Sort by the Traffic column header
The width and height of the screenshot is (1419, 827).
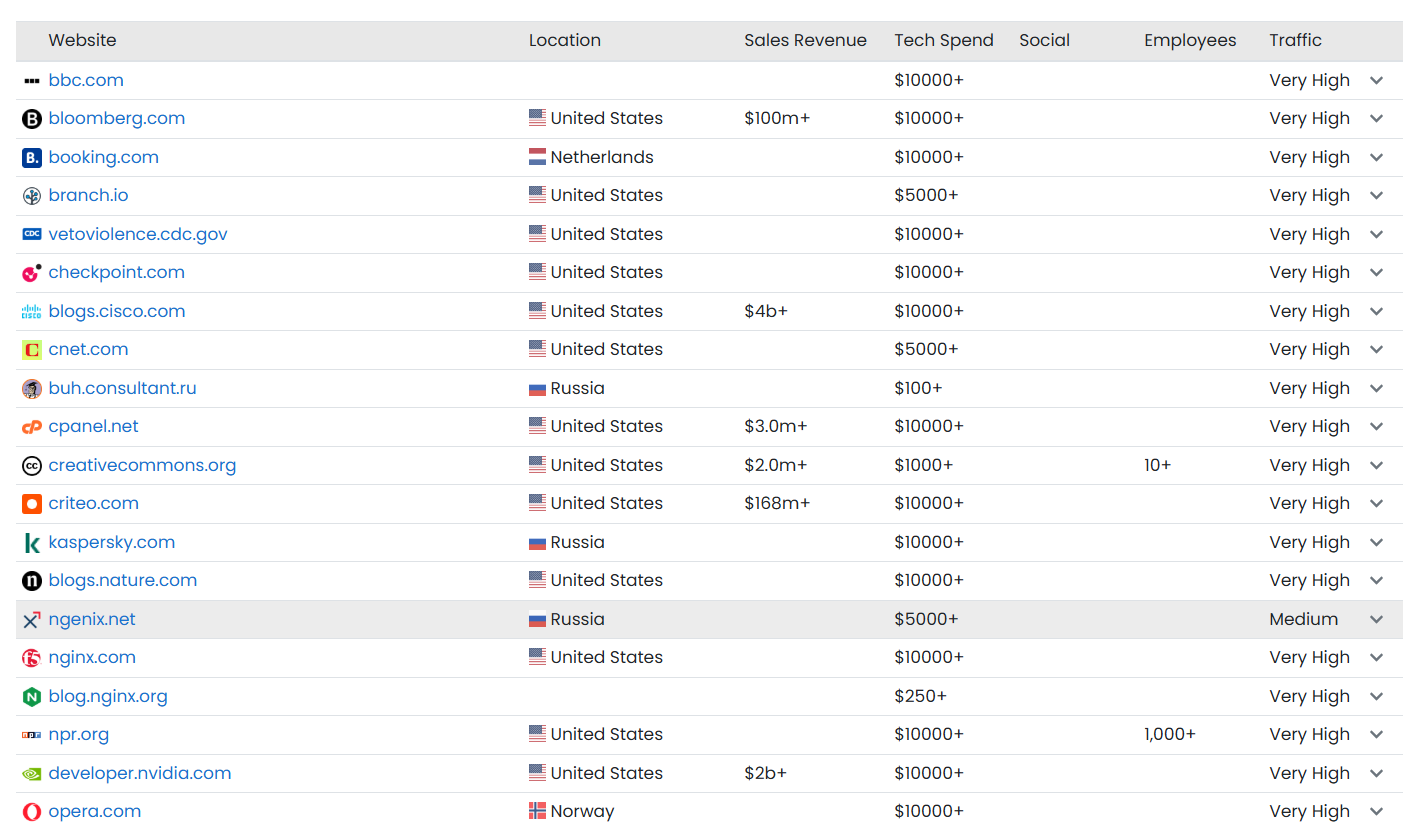[1296, 40]
